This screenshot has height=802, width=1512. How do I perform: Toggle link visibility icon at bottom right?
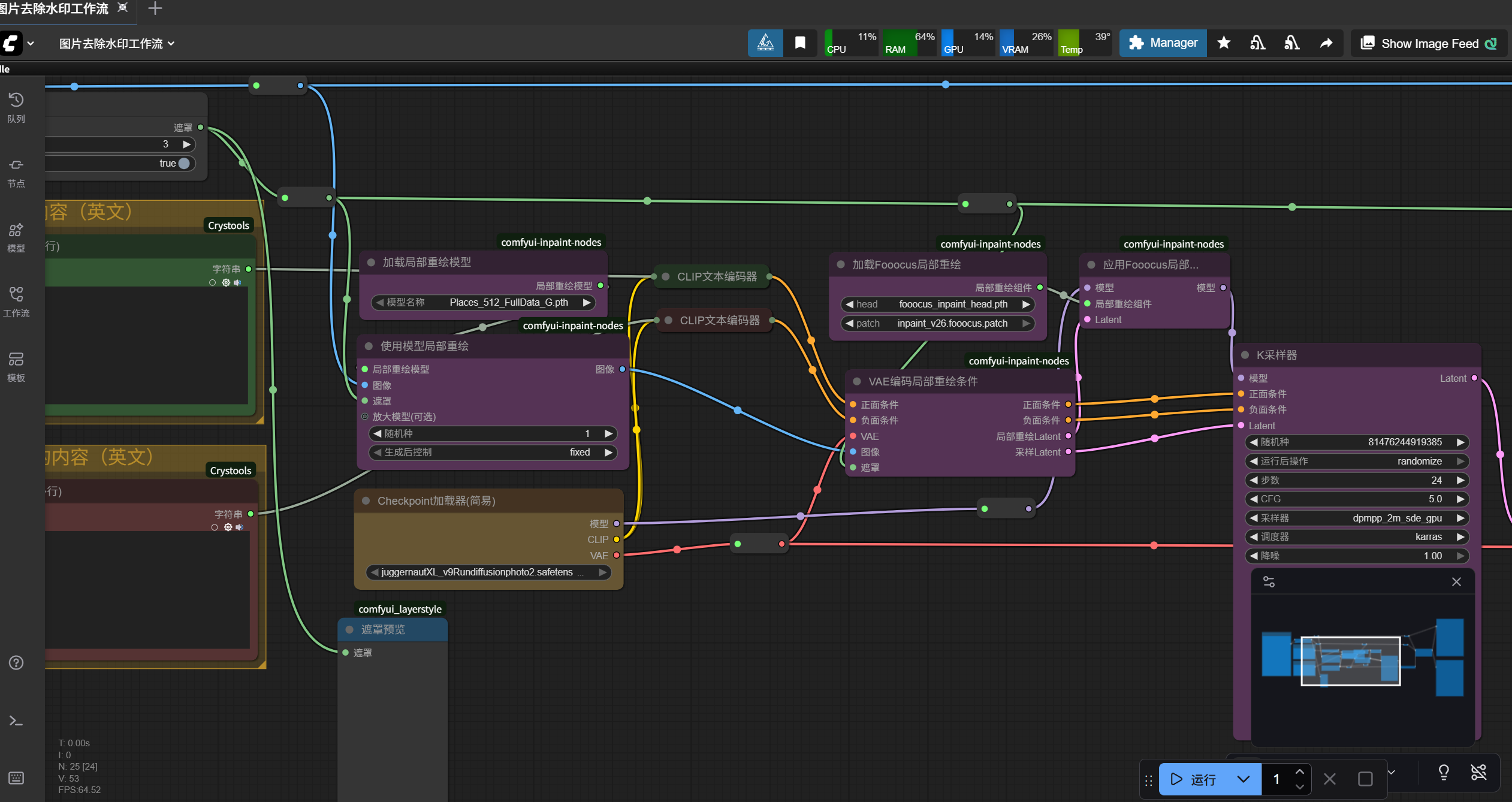pos(1478,772)
